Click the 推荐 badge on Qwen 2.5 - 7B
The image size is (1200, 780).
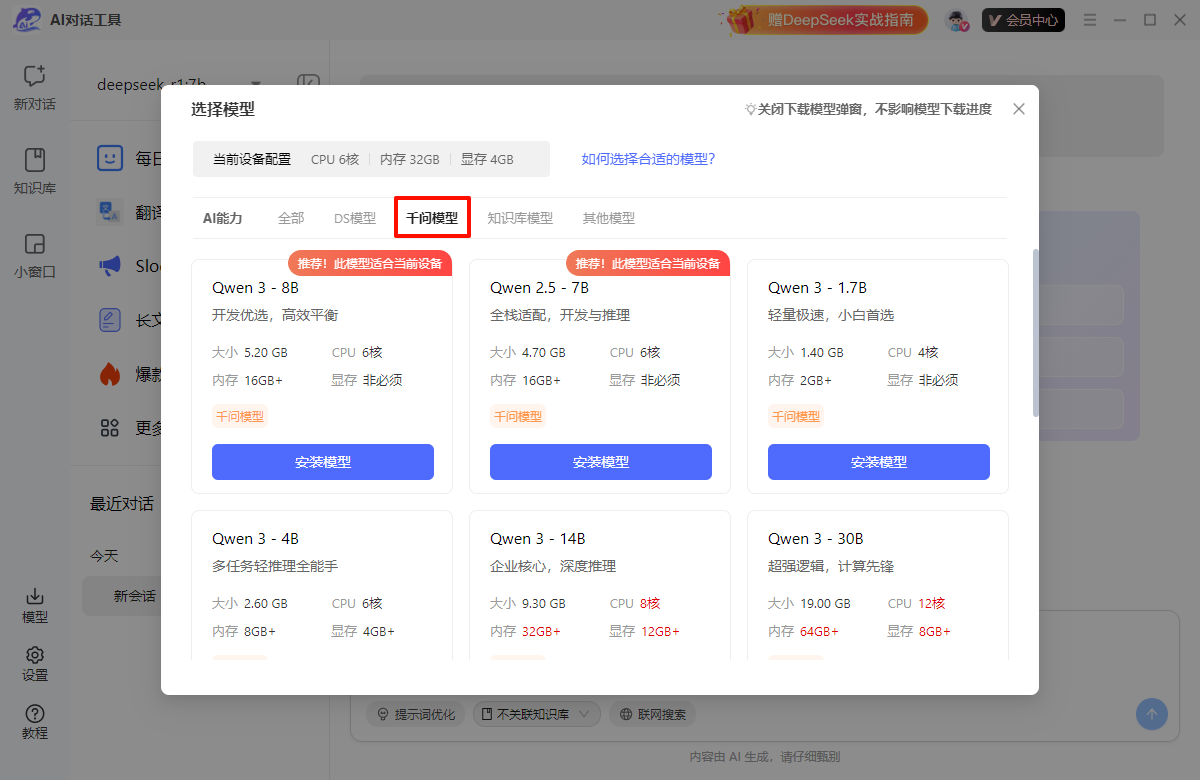(x=648, y=263)
